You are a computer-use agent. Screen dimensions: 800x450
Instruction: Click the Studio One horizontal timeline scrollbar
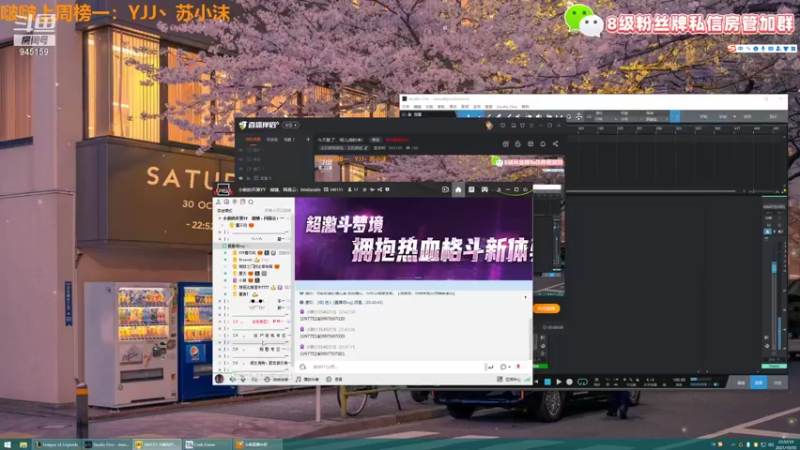(652, 191)
